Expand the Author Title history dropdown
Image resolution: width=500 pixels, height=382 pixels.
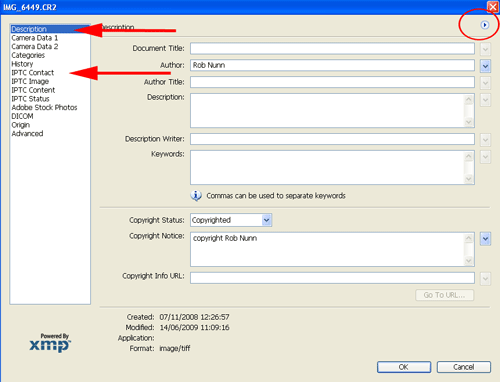485,82
